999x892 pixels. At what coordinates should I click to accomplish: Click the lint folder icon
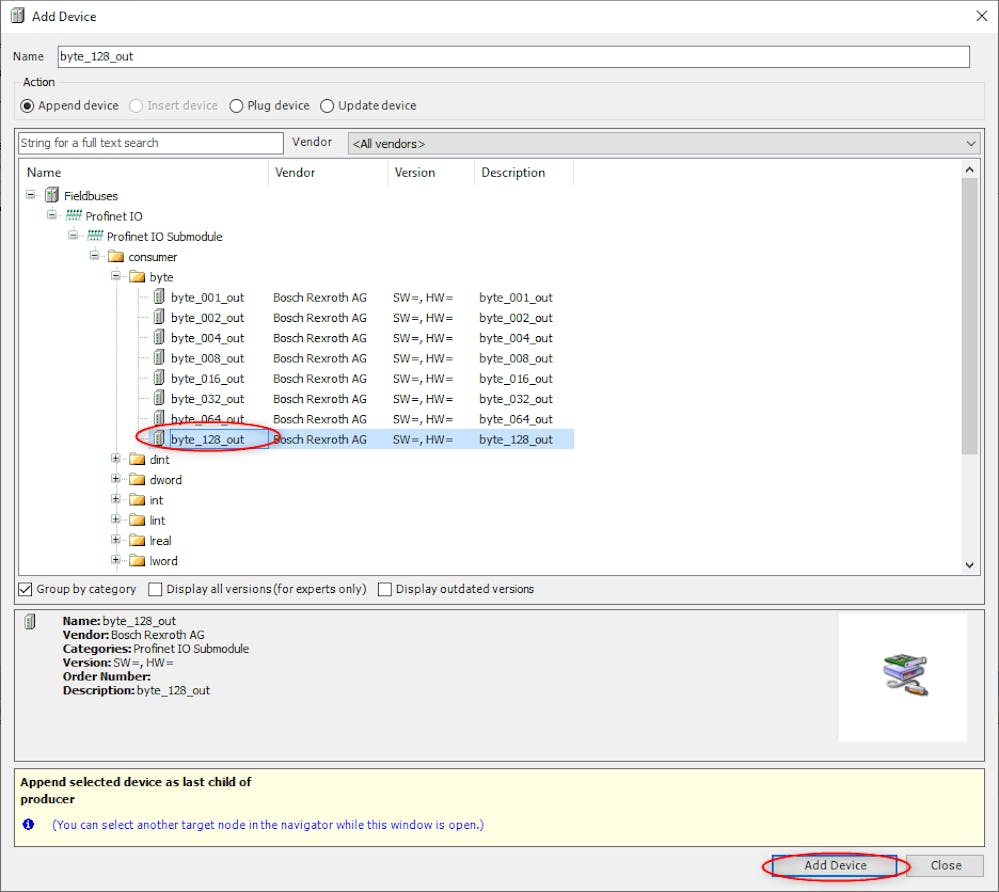click(x=137, y=520)
